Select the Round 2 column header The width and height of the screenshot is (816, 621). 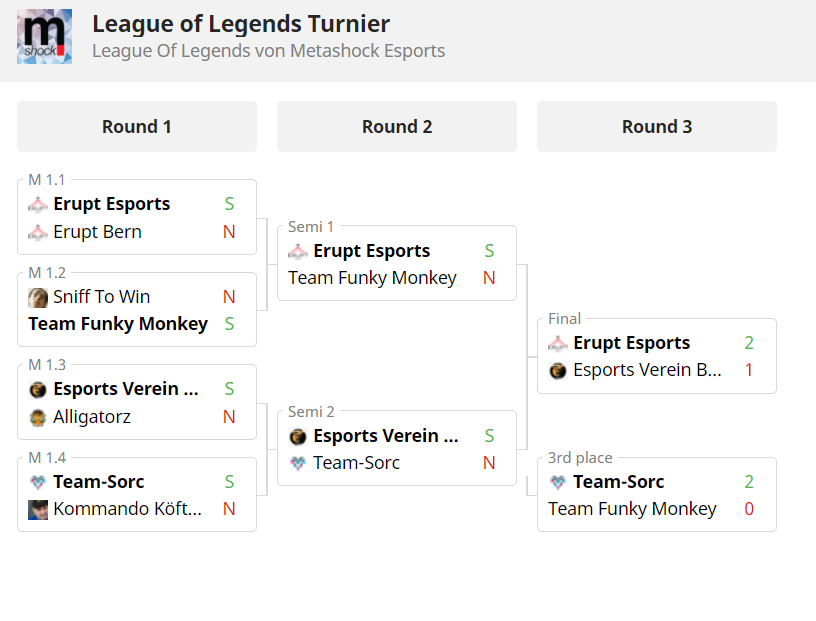point(397,126)
